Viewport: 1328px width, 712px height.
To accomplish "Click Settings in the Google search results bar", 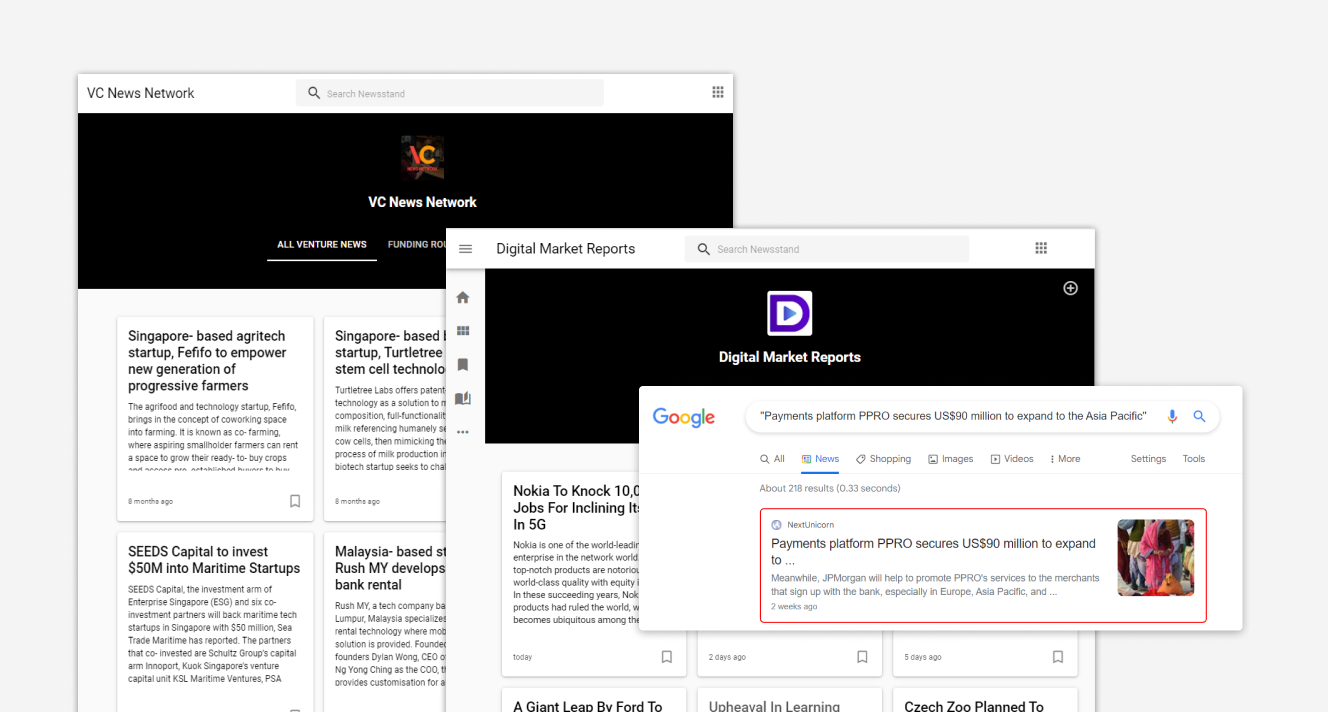I will (x=1147, y=458).
